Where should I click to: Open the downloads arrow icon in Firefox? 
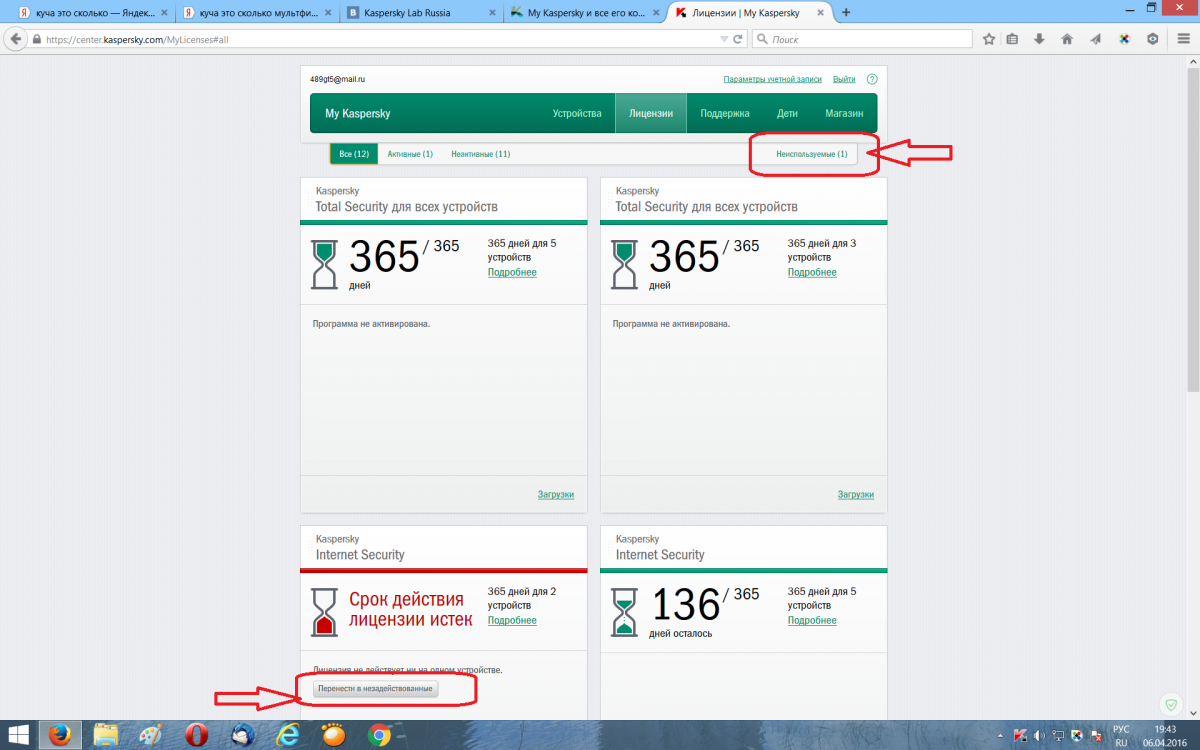[x=1040, y=39]
